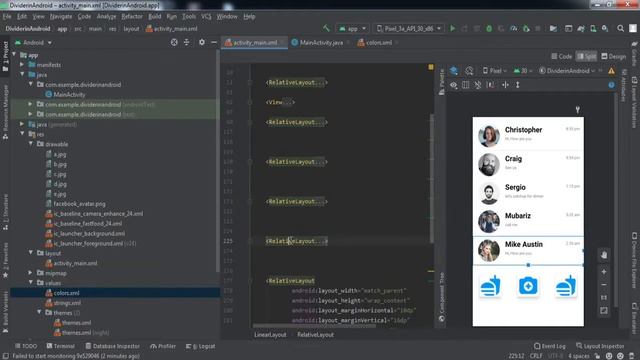Viewport: 640px width, 360px height.
Task: Click the layout warning triangle icon
Action: click(611, 71)
